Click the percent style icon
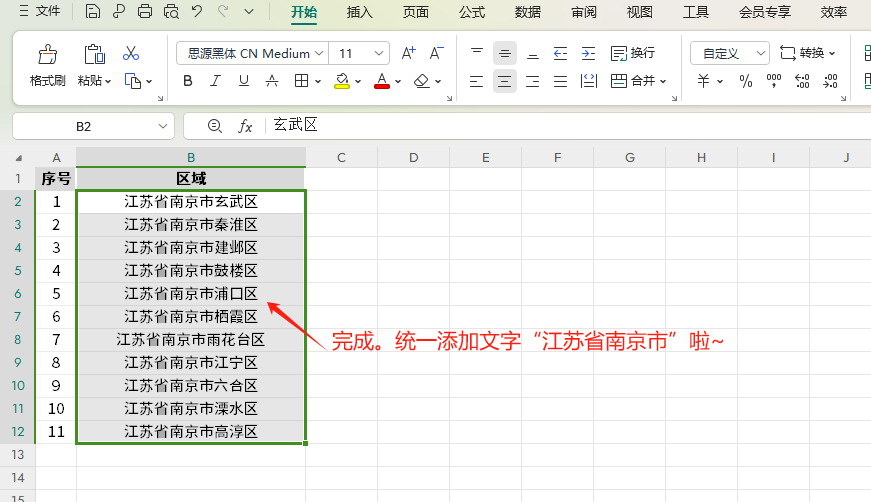Image resolution: width=871 pixels, height=502 pixels. [745, 82]
